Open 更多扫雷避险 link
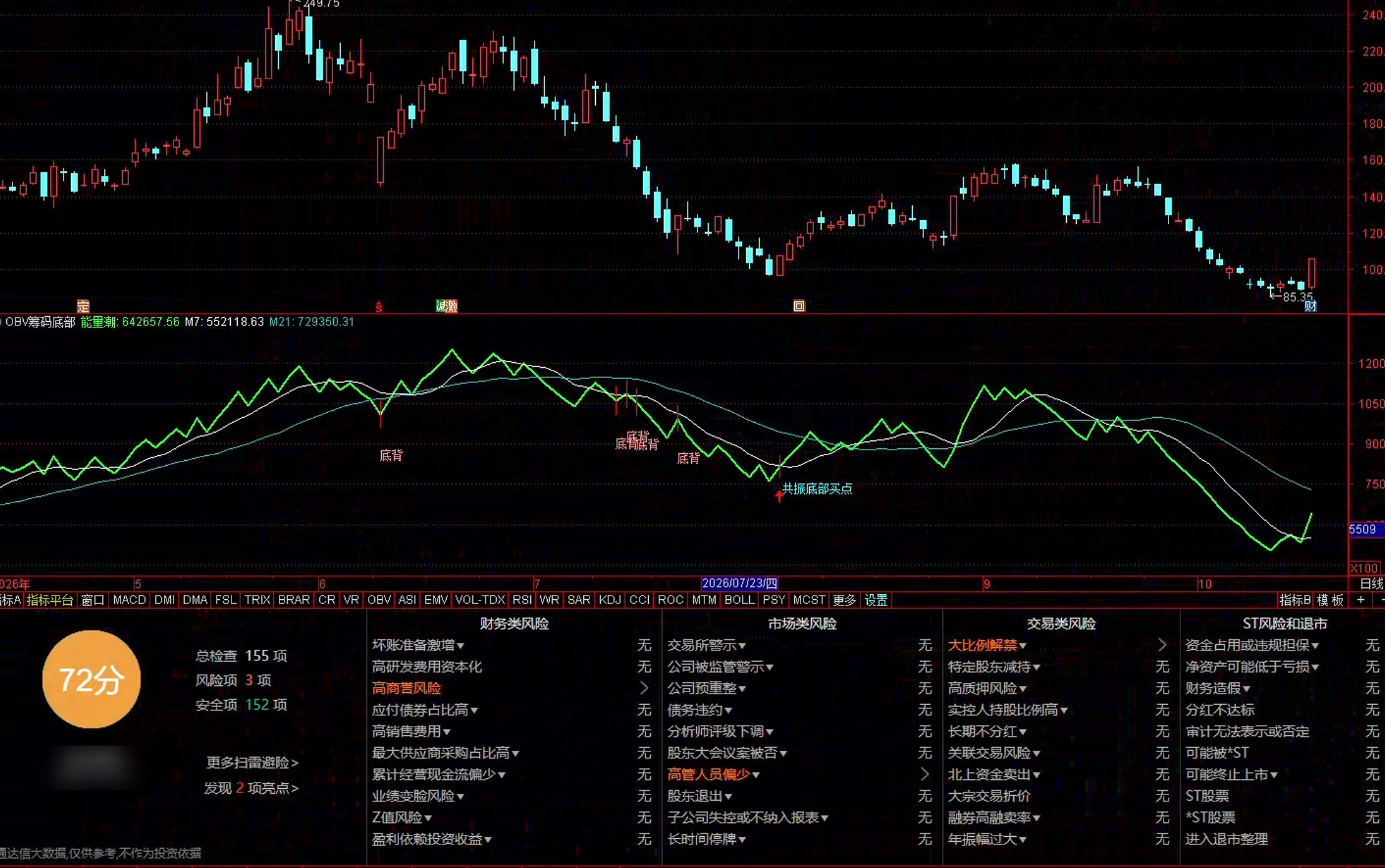1385x868 pixels. click(x=253, y=763)
